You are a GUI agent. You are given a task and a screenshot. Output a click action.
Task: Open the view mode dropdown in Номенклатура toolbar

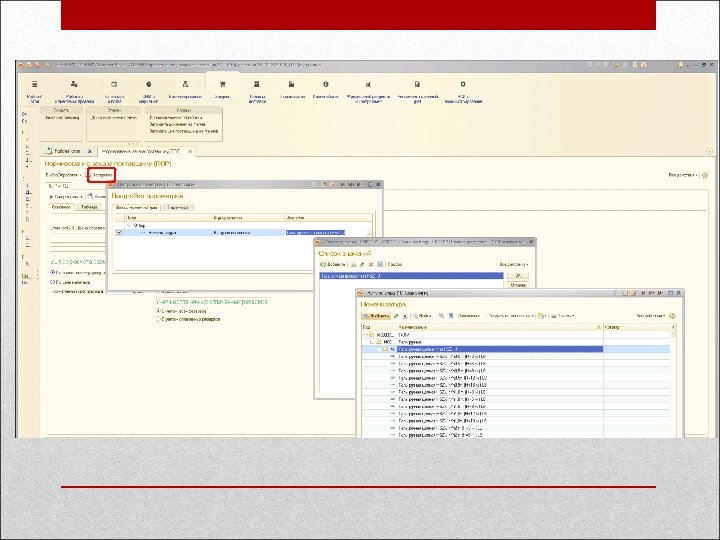(x=542, y=316)
